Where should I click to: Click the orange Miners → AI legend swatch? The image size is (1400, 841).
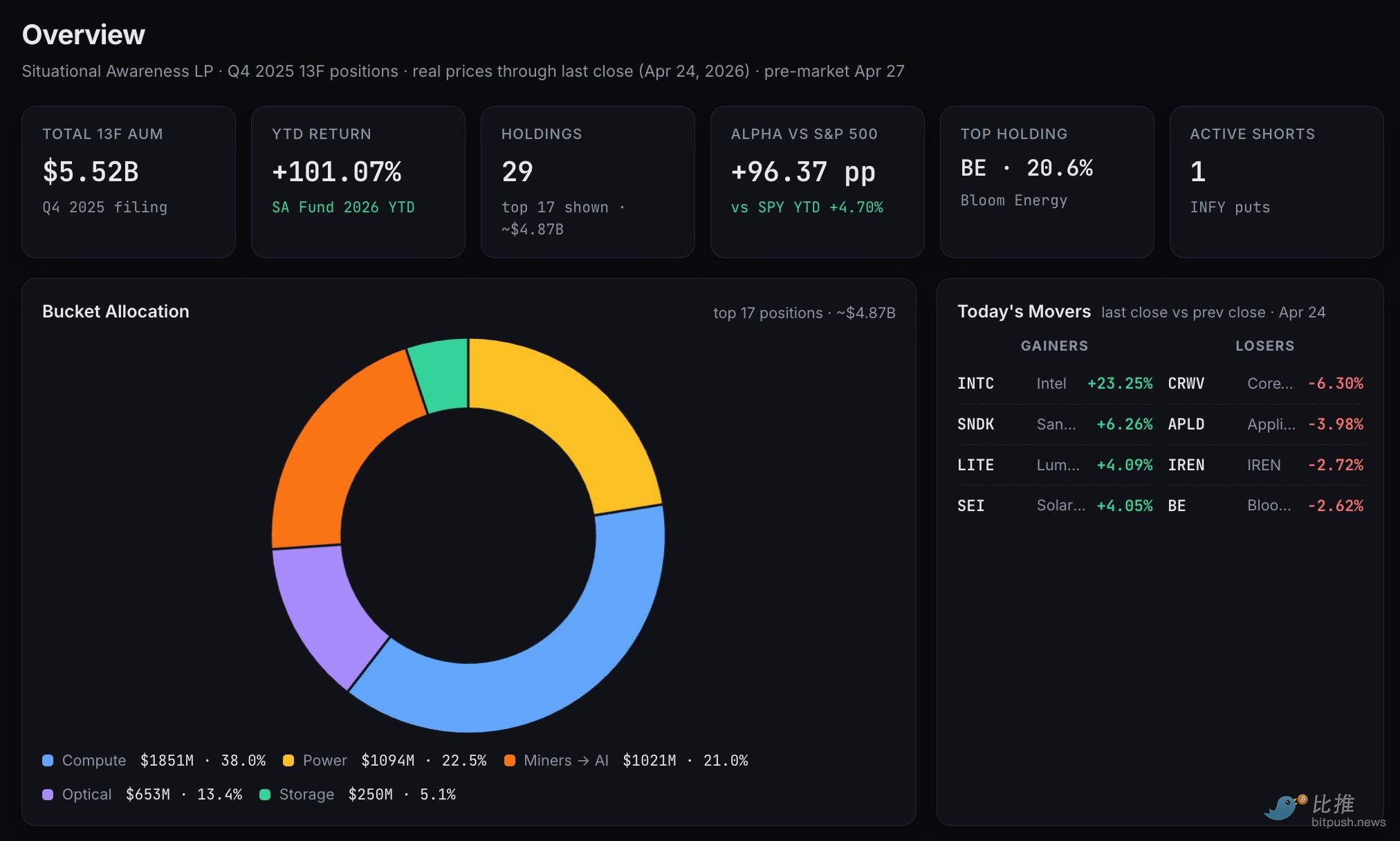click(x=510, y=760)
